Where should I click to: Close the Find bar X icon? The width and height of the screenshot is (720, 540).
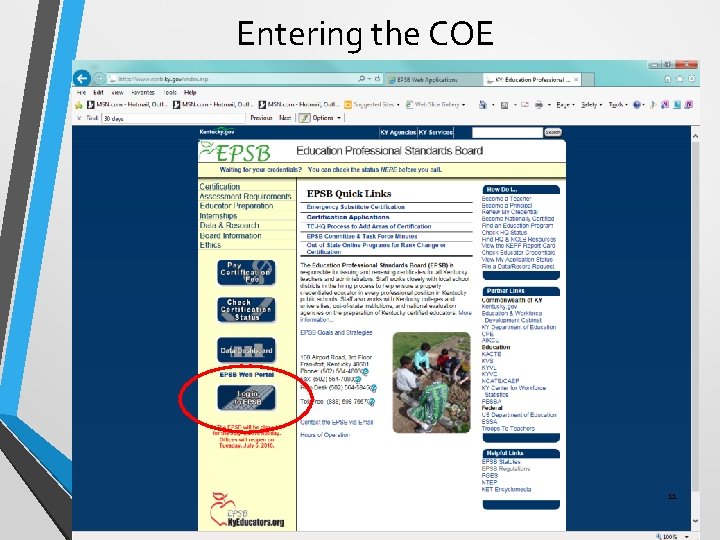79,118
